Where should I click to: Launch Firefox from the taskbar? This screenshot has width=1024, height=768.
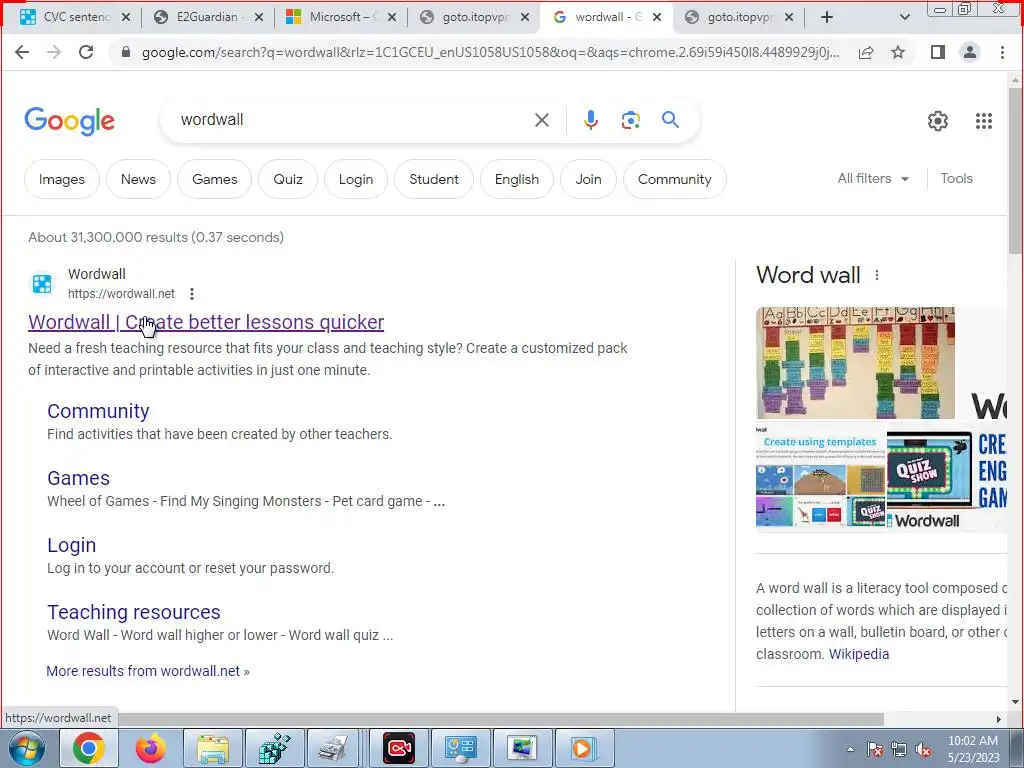[x=150, y=748]
